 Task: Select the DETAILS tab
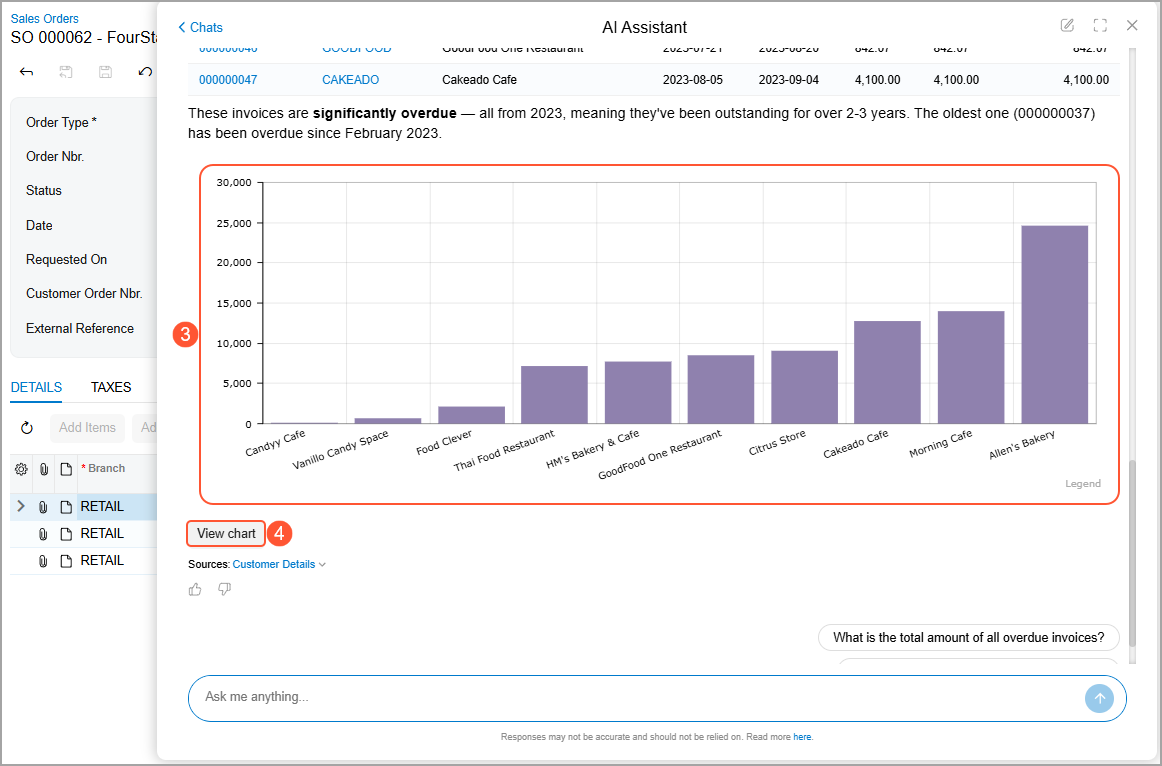tap(36, 387)
